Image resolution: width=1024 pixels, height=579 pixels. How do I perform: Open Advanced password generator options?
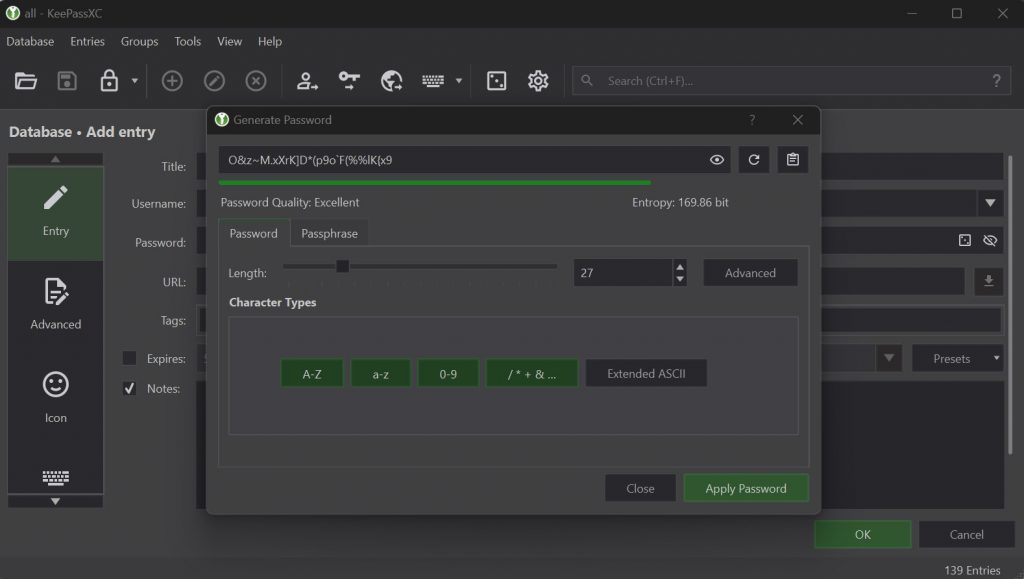click(x=750, y=273)
